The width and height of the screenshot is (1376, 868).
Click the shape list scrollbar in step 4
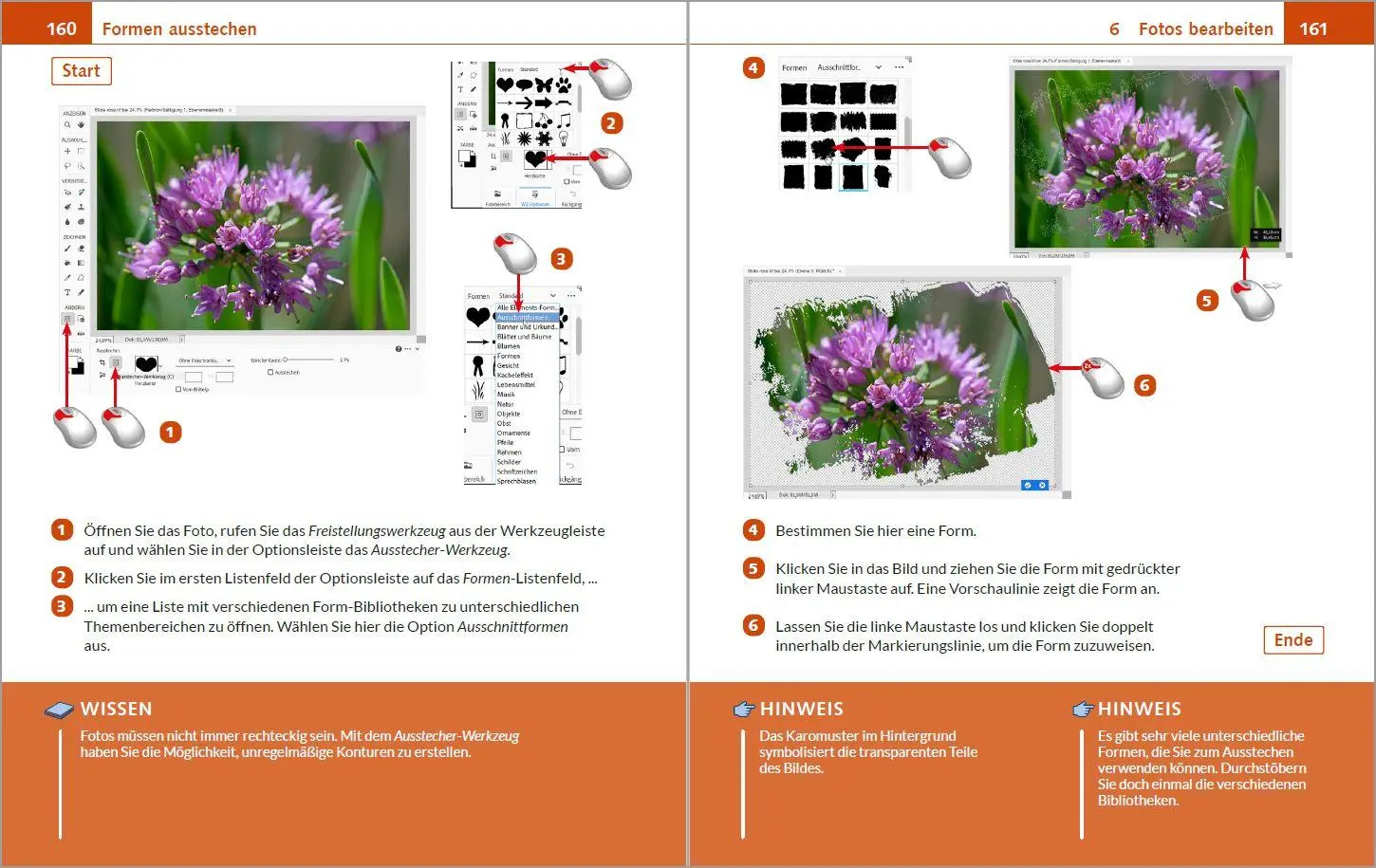tap(908, 133)
